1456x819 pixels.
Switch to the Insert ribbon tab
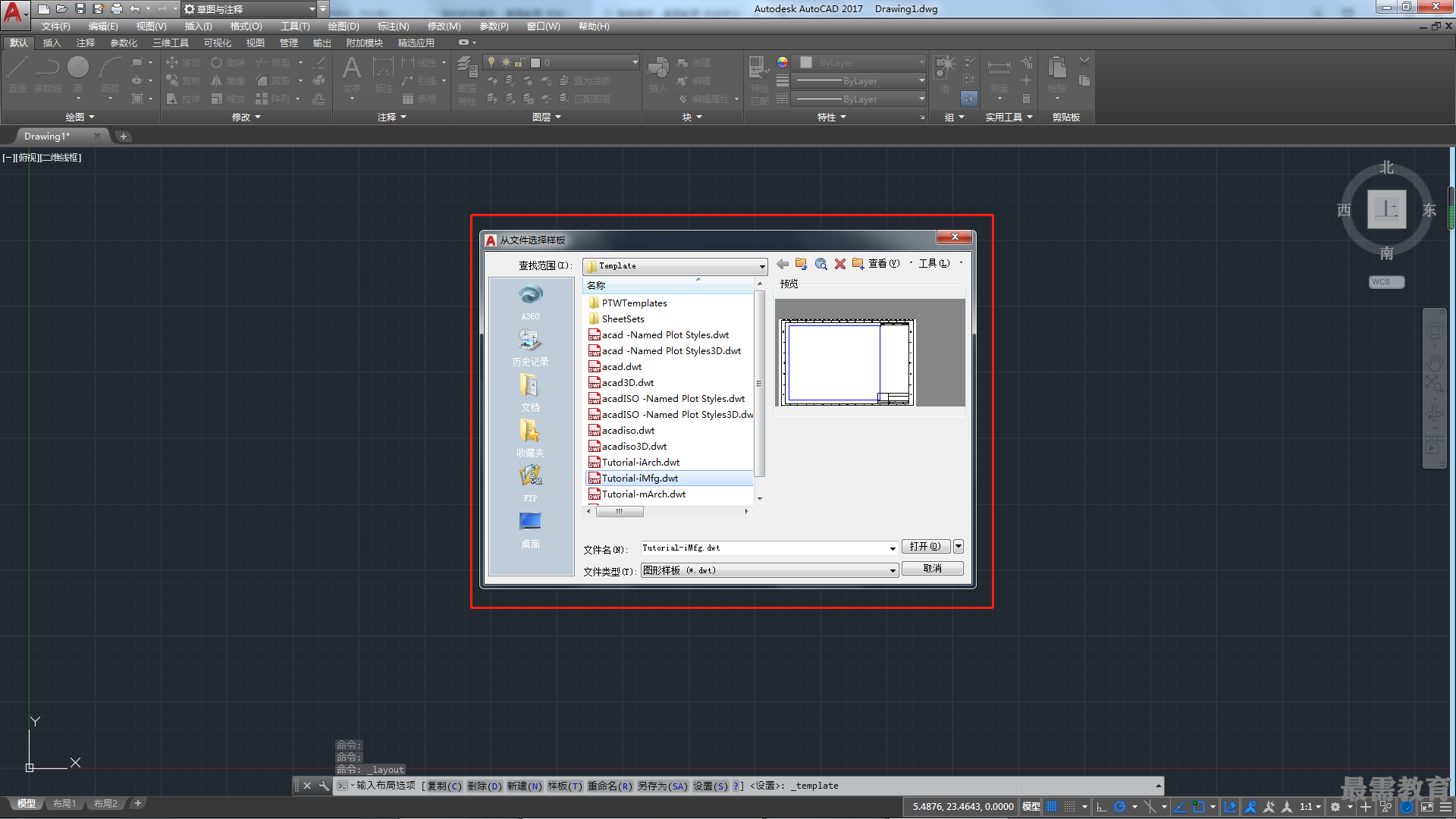click(x=52, y=42)
